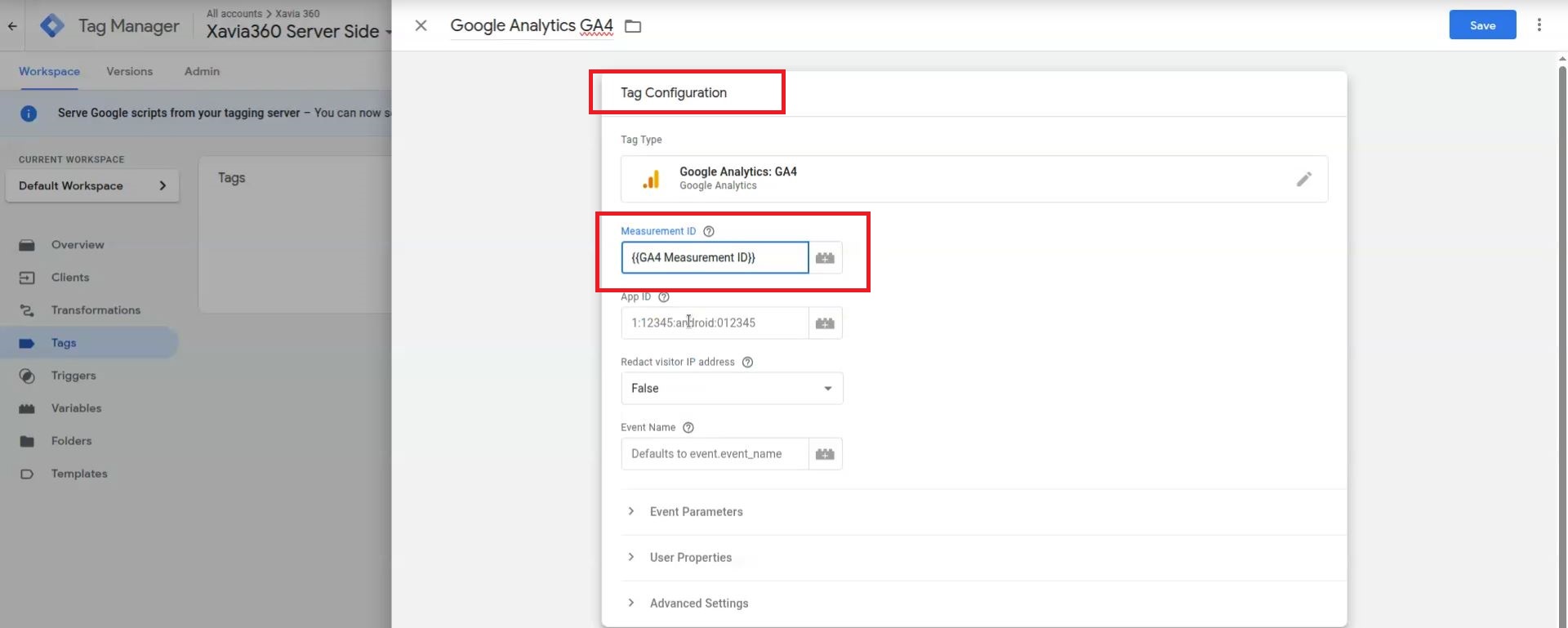Click the Variables sidebar icon

point(27,408)
